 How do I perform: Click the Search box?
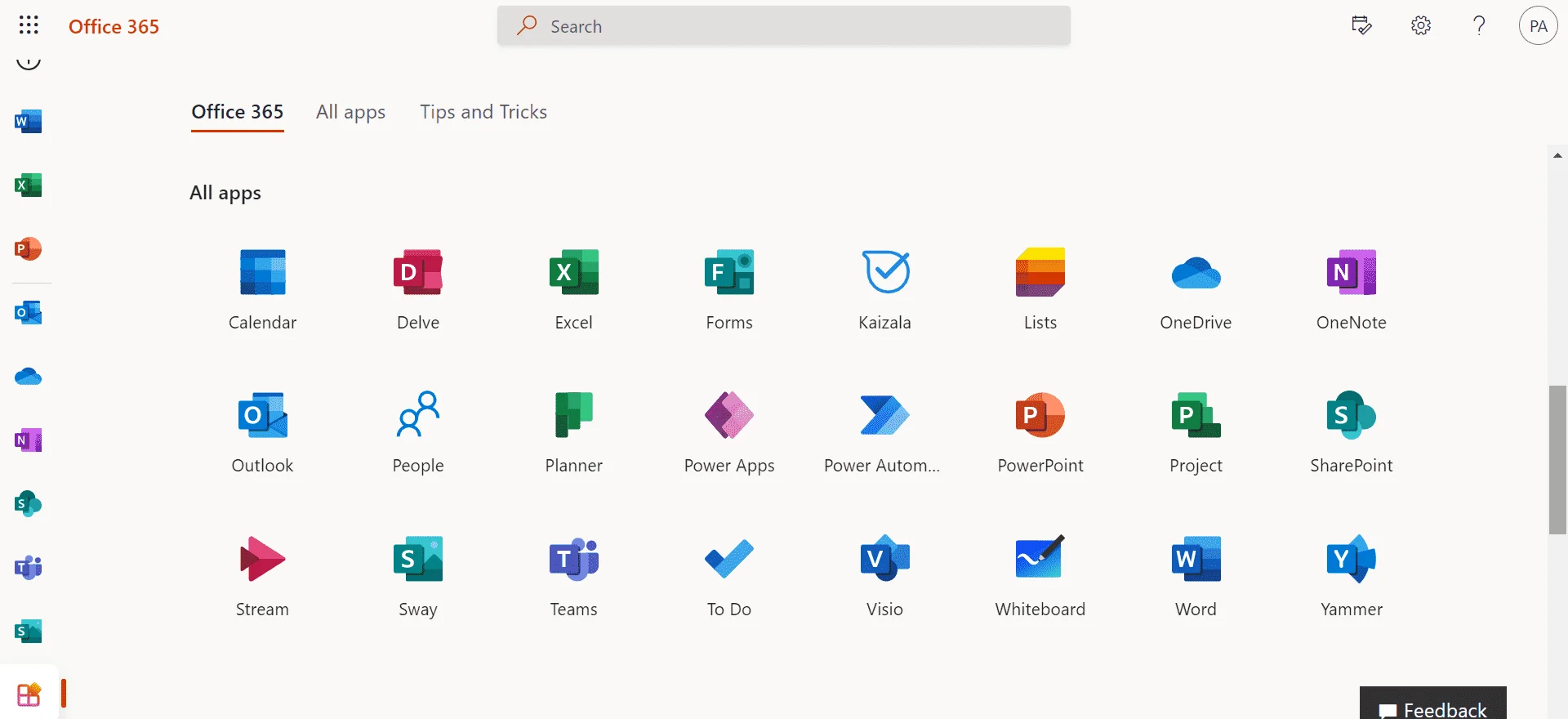pos(784,26)
